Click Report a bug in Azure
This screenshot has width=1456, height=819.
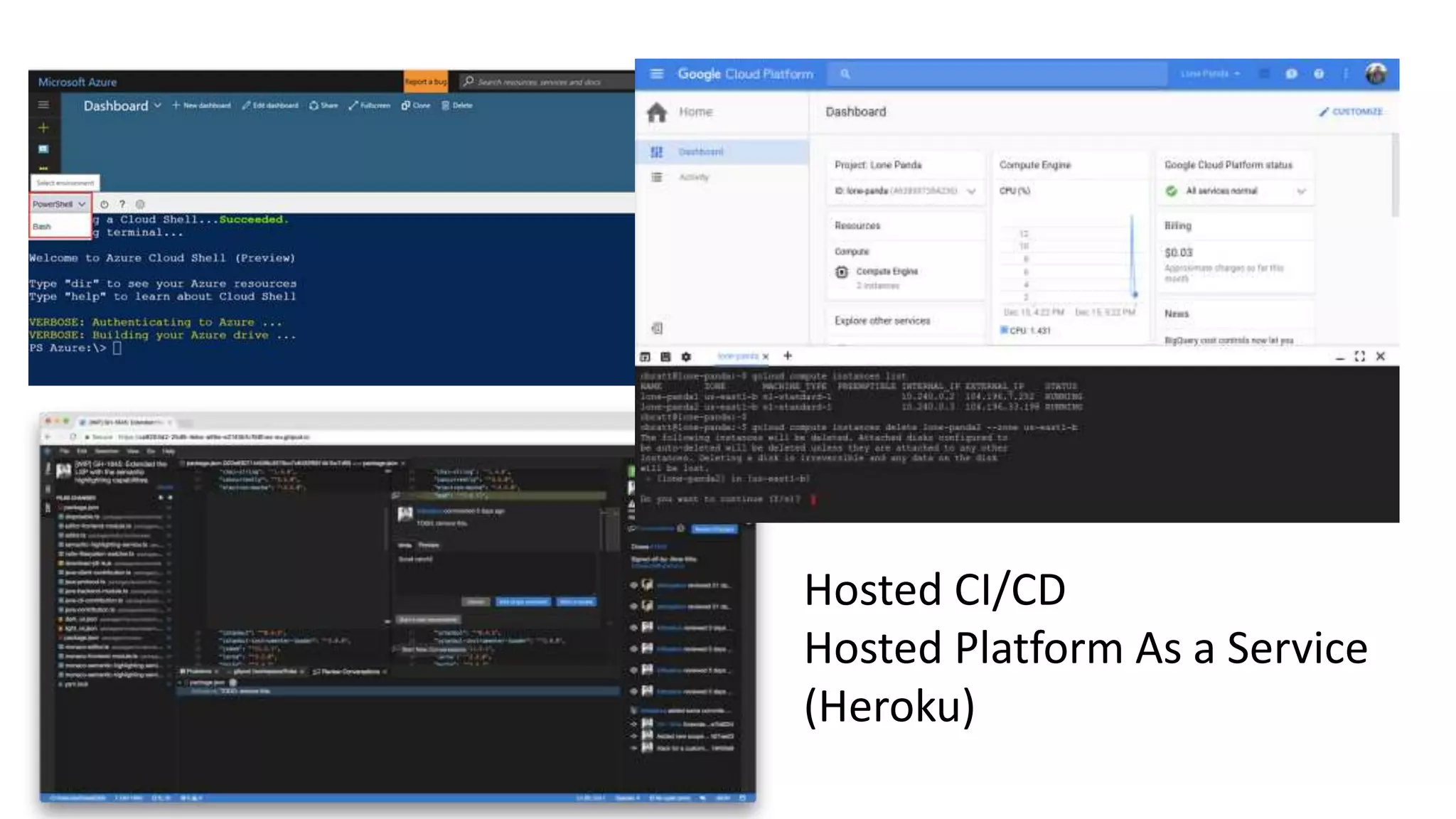click(x=426, y=82)
